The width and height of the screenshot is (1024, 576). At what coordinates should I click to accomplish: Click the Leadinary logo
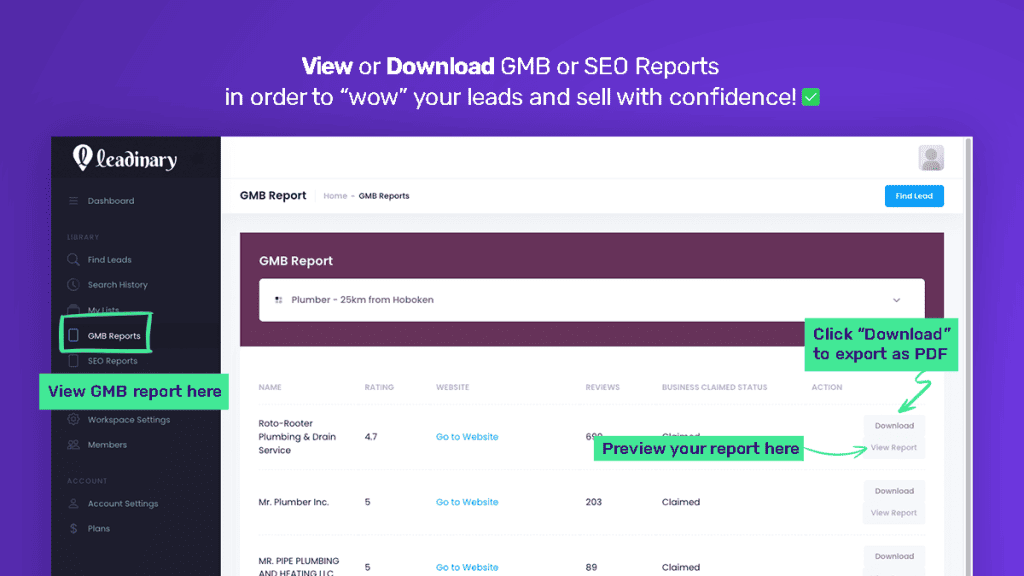(x=125, y=158)
